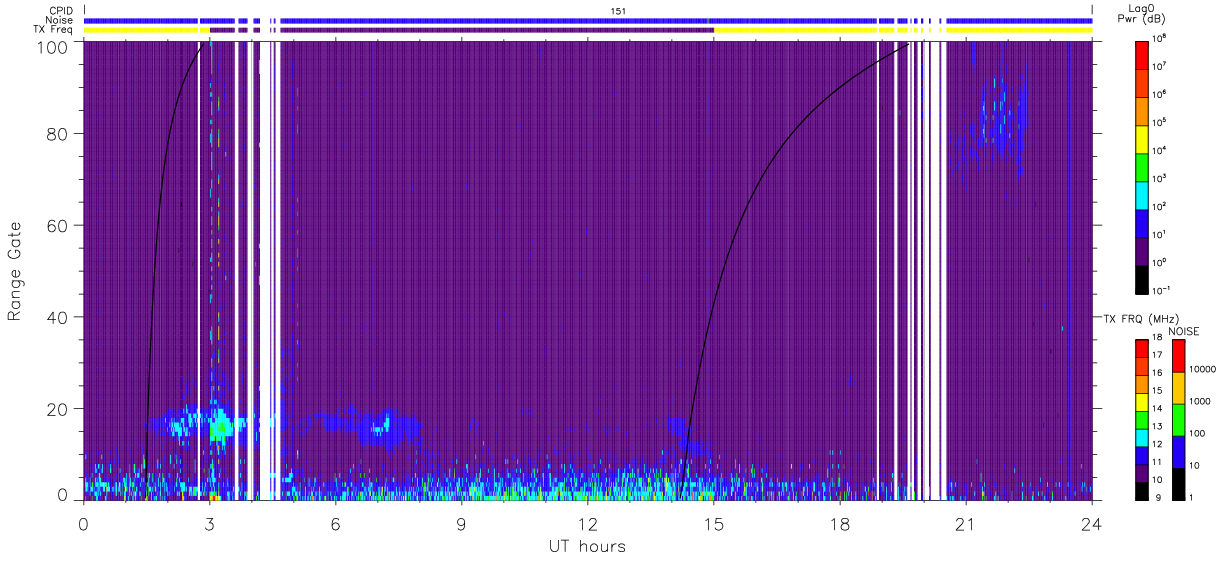
Task: Click the 'CPID' row label
Action: tap(61, 10)
